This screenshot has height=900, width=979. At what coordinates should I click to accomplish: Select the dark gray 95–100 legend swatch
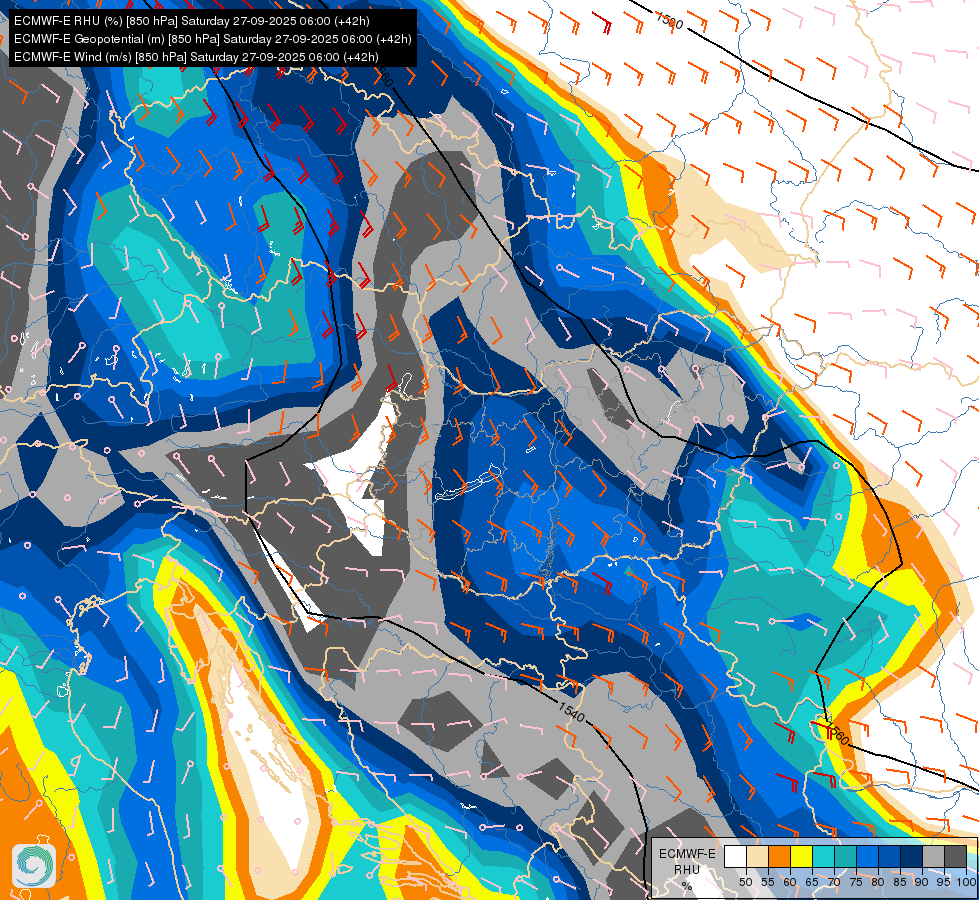(x=955, y=856)
